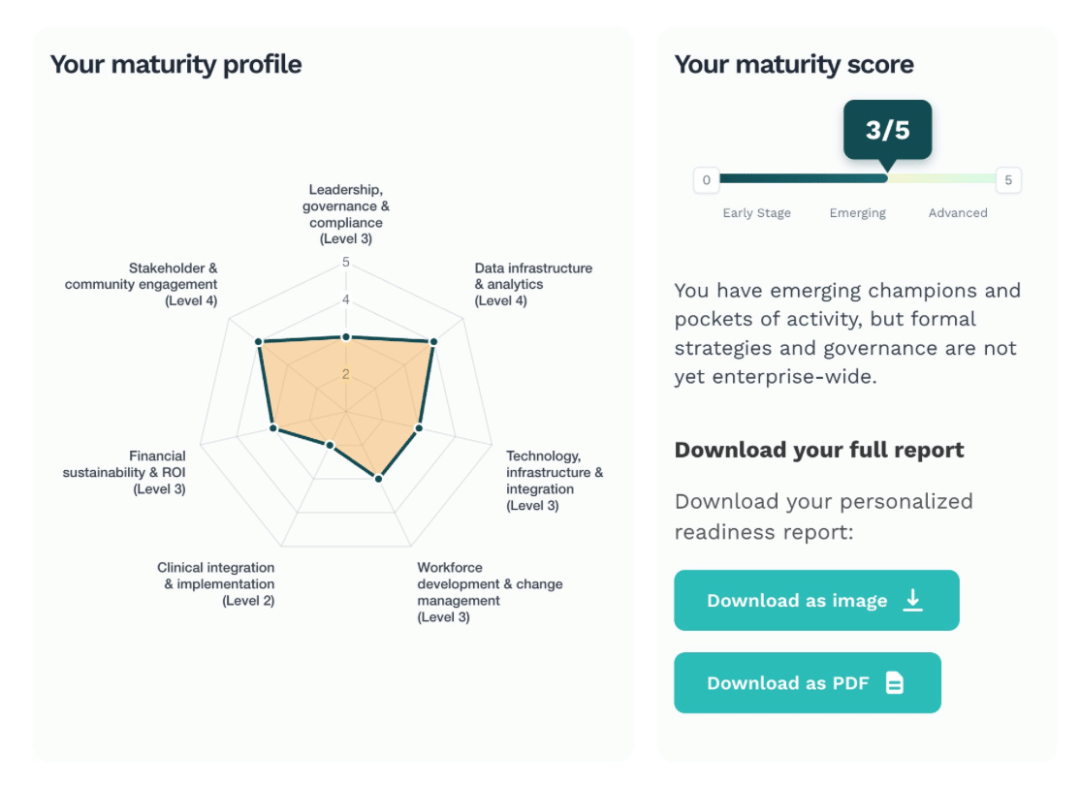Click the Workforce development radar data point
This screenshot has height=785, width=1080.
(378, 479)
